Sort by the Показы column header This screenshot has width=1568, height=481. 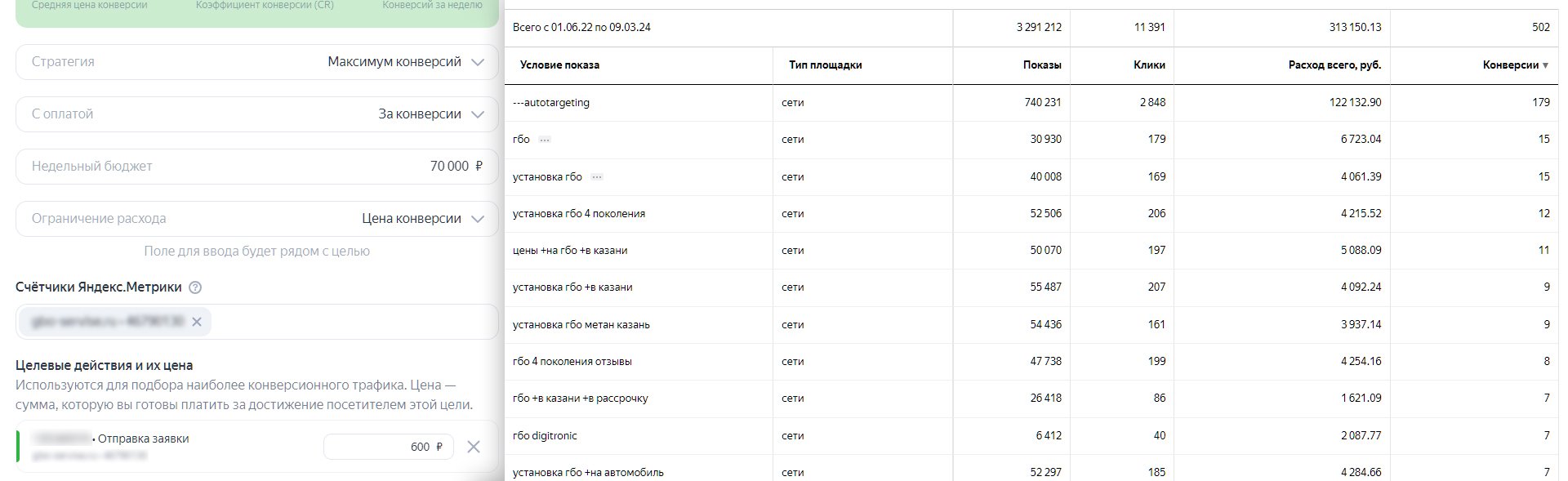coord(1041,65)
